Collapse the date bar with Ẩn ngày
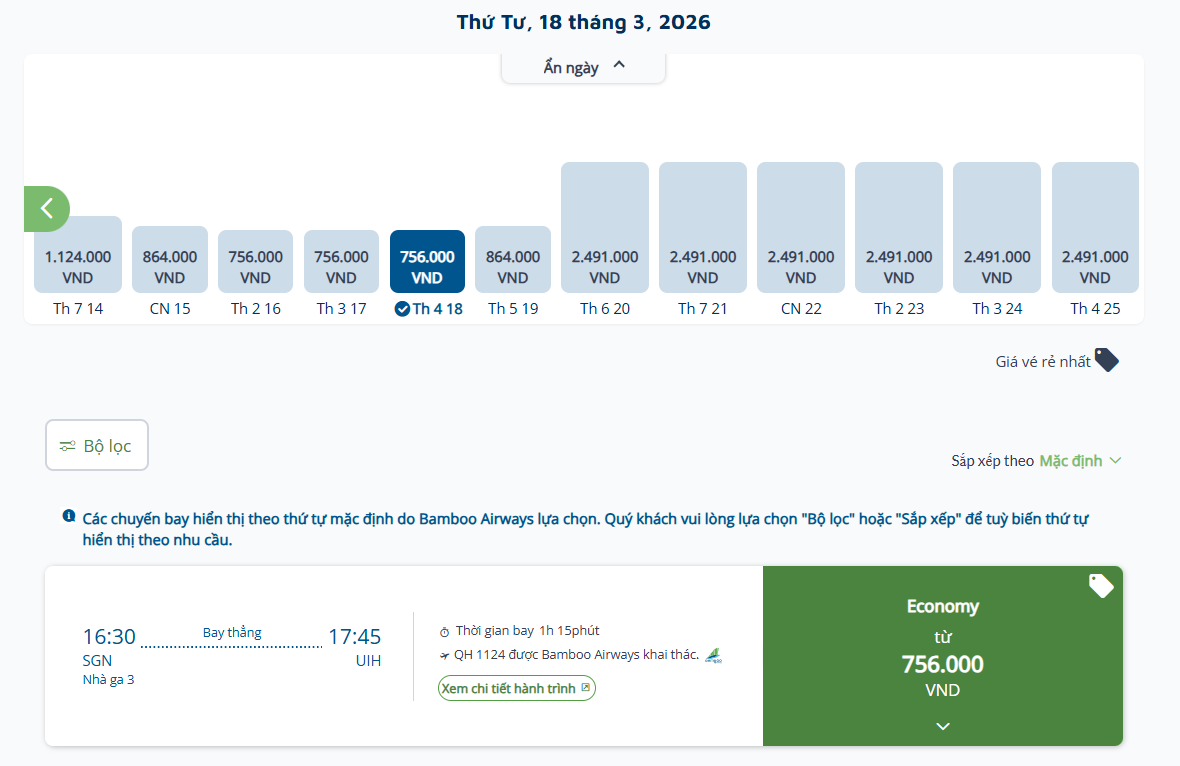The height and width of the screenshot is (766, 1180). click(x=584, y=67)
